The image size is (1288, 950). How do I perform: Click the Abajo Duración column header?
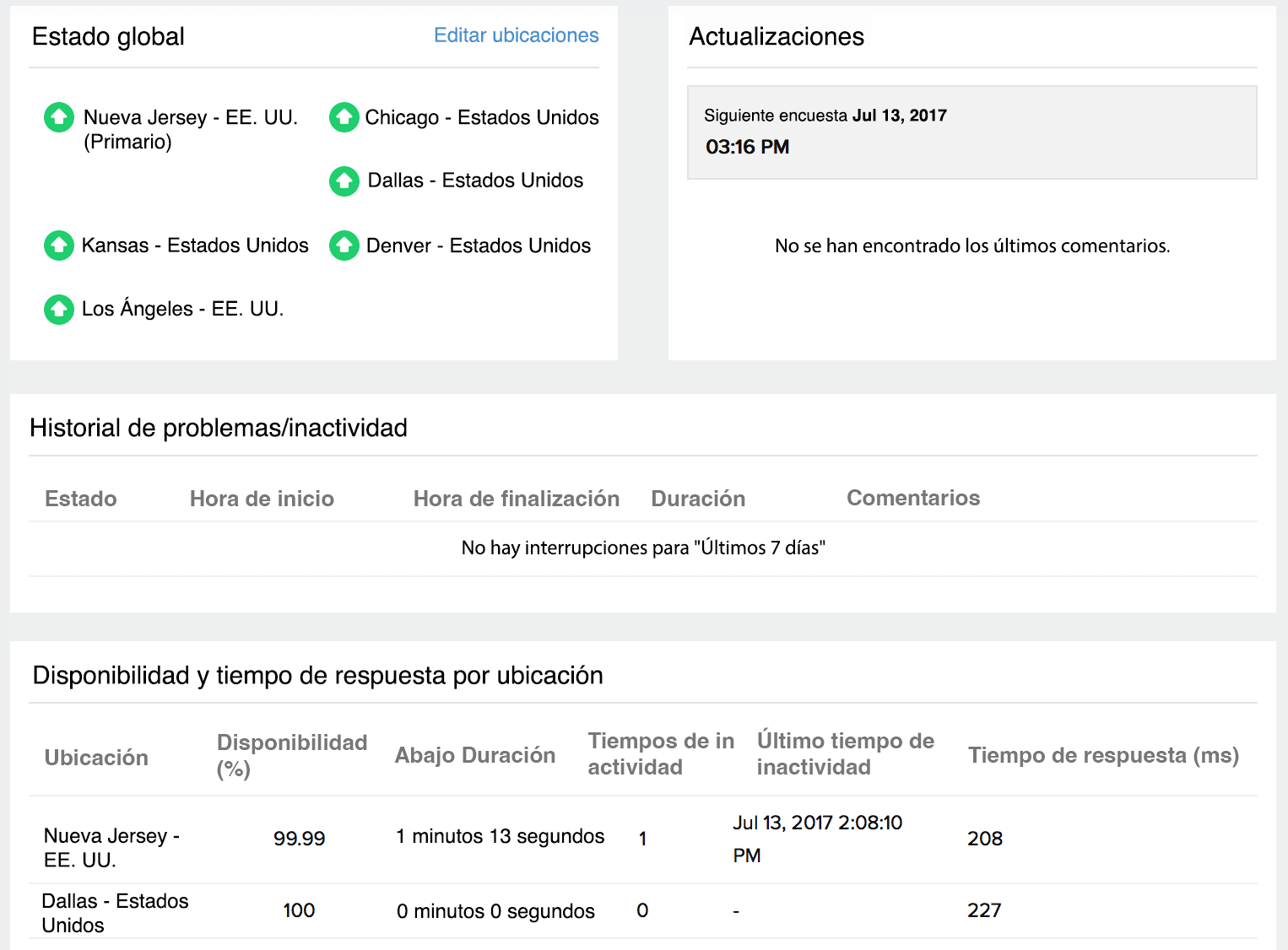pos(474,755)
